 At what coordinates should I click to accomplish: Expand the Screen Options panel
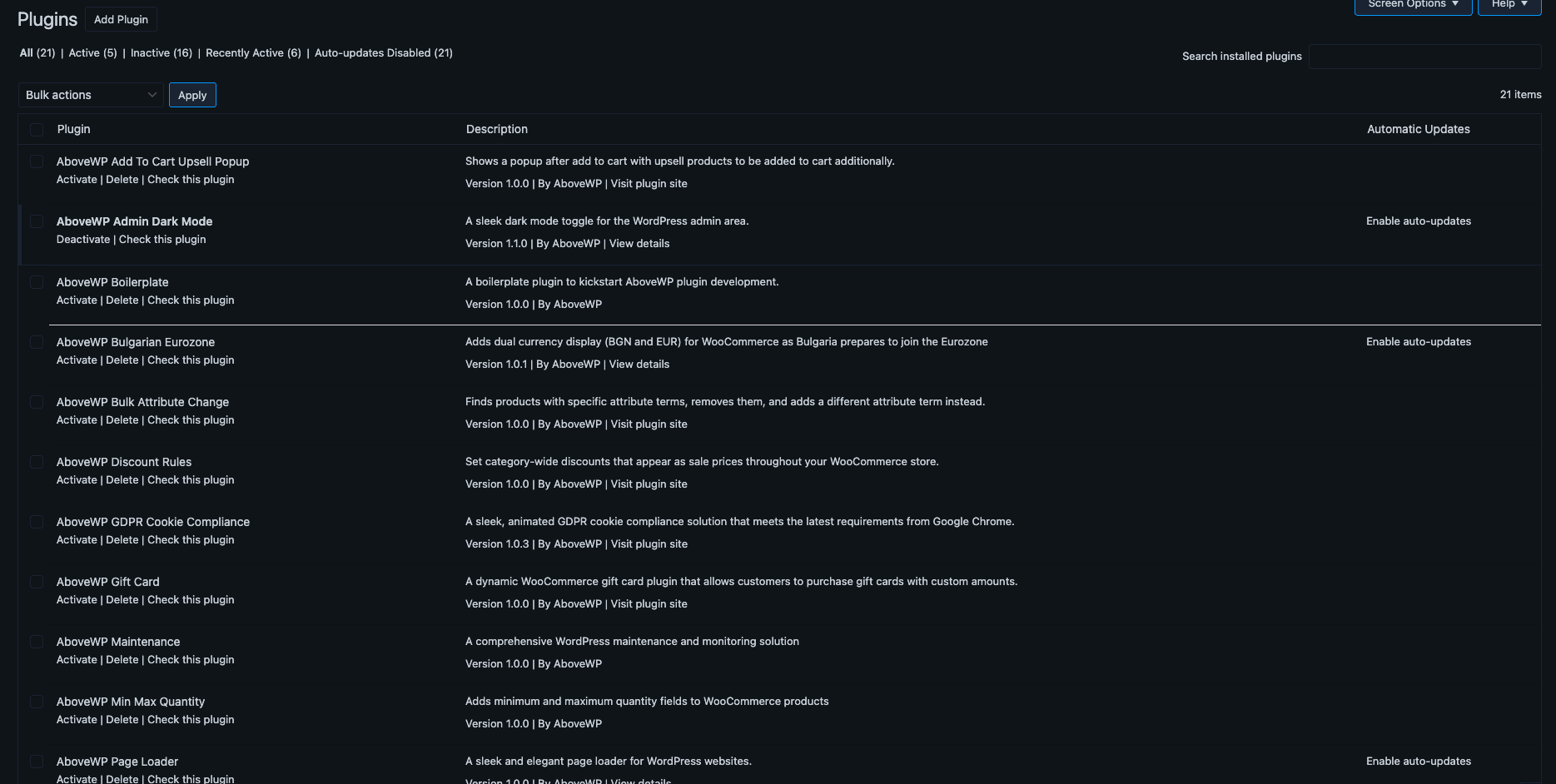[1412, 5]
